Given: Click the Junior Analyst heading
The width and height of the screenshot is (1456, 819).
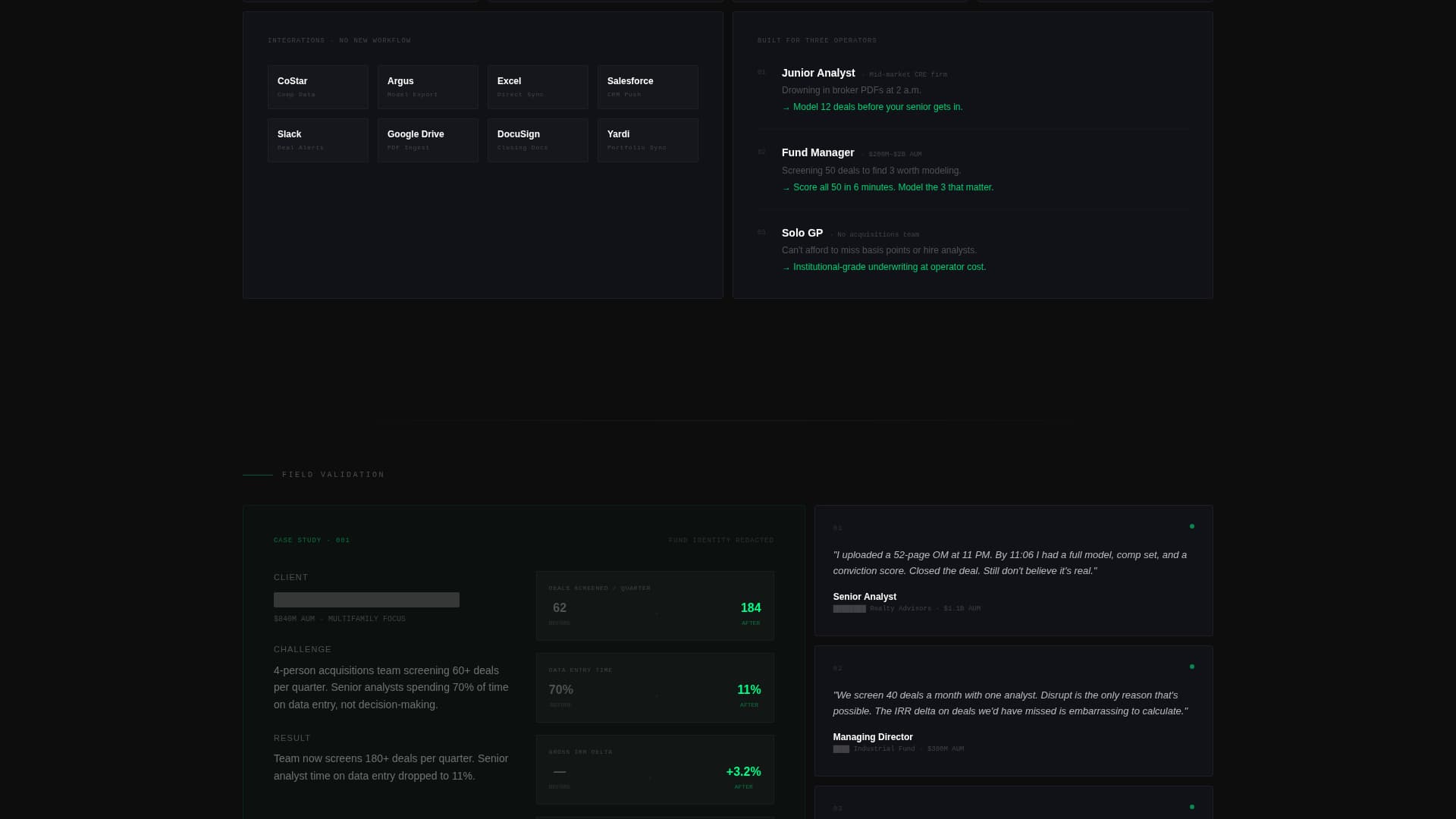Looking at the screenshot, I should pyautogui.click(x=818, y=73).
